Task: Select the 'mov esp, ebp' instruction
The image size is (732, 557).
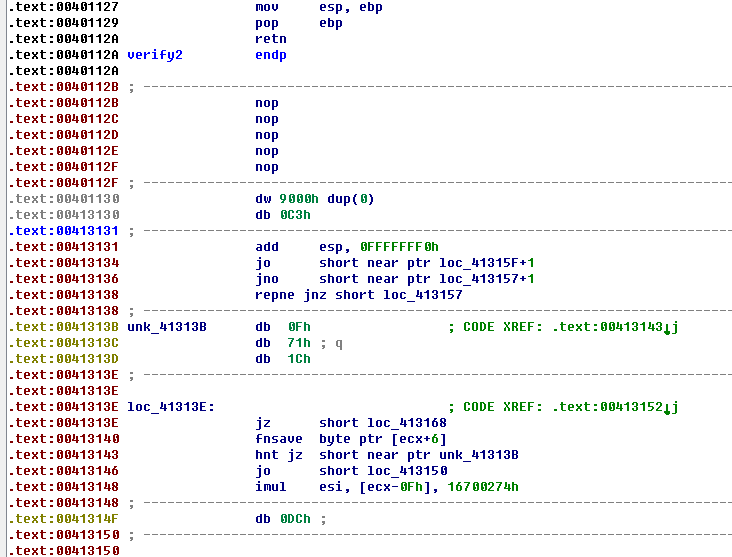Action: 319,7
